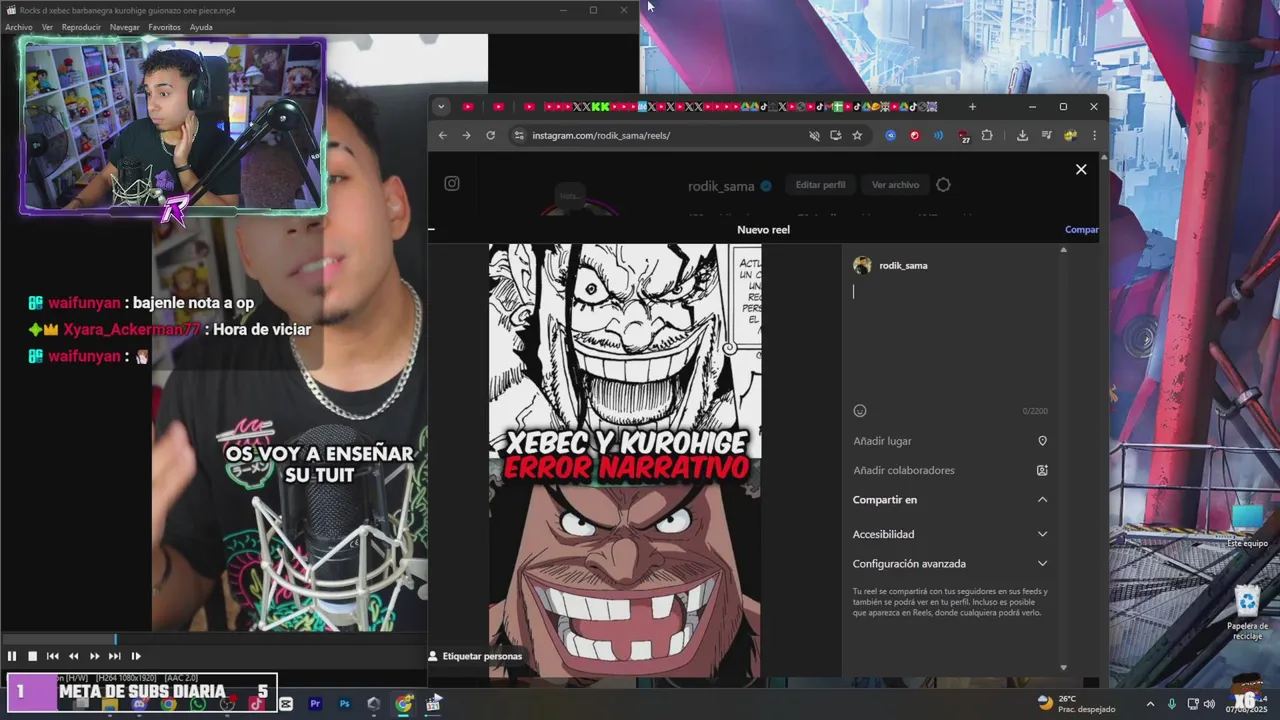
Task: Fast forward the video in media player
Action: (x=94, y=656)
